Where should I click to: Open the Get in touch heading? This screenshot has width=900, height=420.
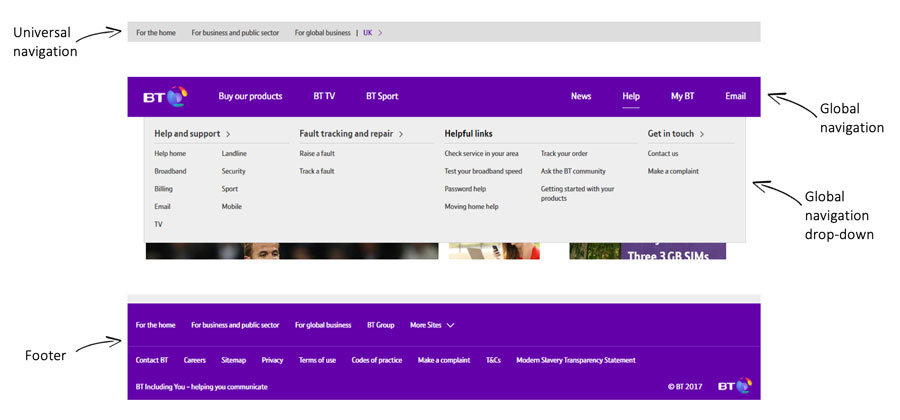pyautogui.click(x=676, y=133)
